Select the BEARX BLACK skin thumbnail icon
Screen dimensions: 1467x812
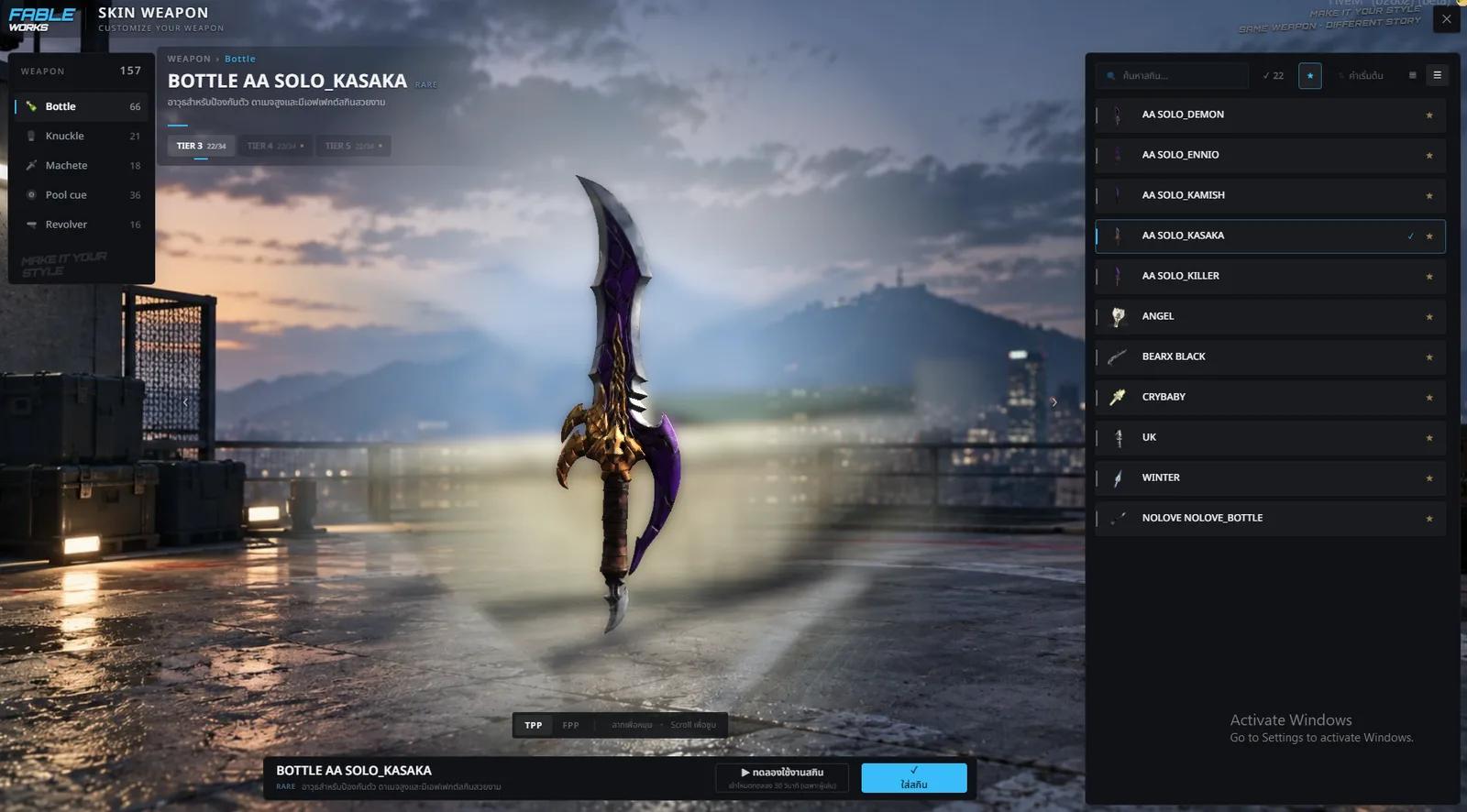click(x=1118, y=357)
